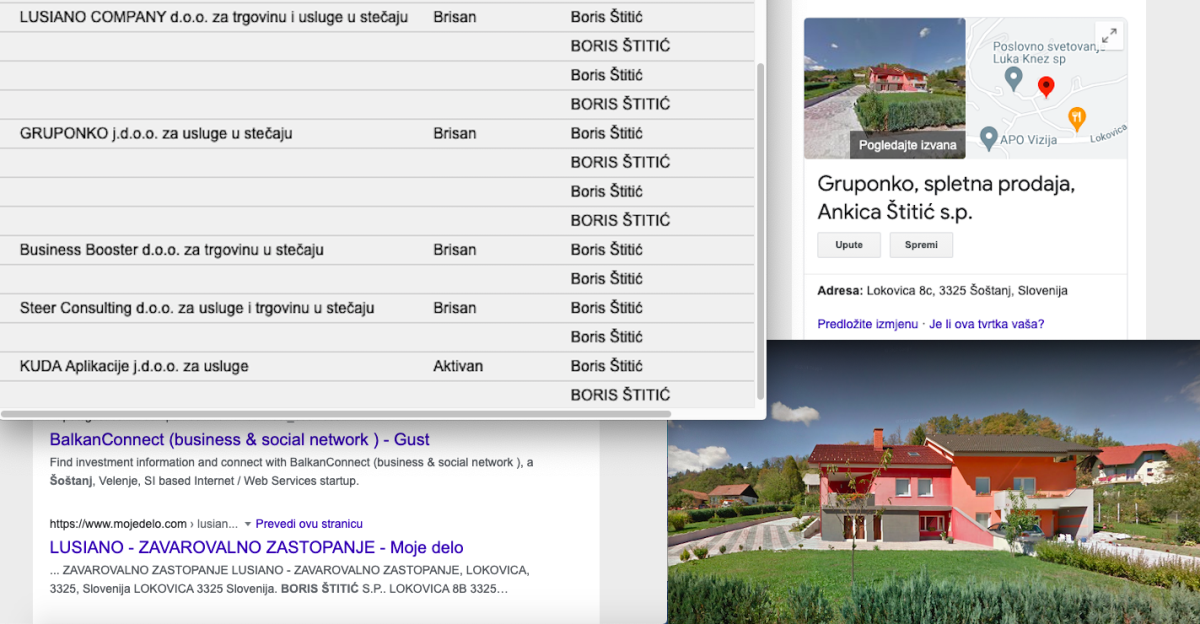This screenshot has height=624, width=1200.
Task: Click the table window's horizontal scrollbar
Action: tap(335, 413)
